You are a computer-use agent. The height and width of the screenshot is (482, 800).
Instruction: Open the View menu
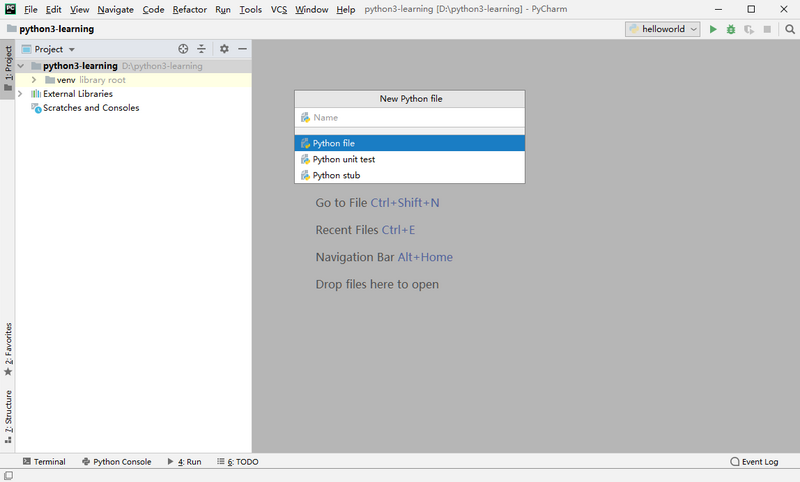(x=79, y=9)
